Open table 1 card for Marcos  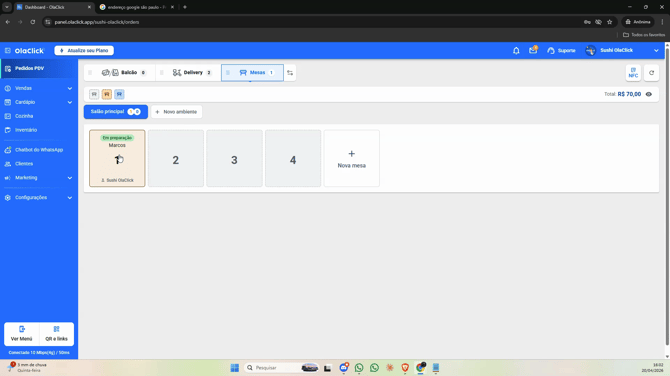[117, 159]
